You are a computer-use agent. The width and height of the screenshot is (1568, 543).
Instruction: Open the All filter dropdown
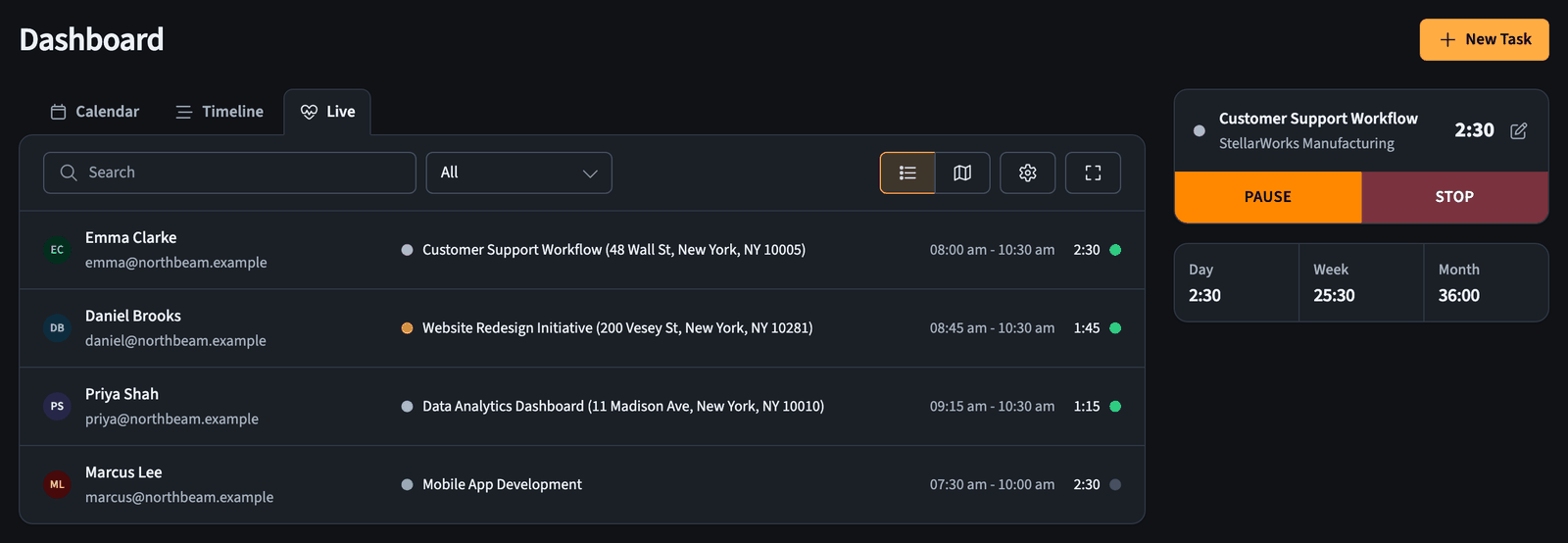click(519, 173)
